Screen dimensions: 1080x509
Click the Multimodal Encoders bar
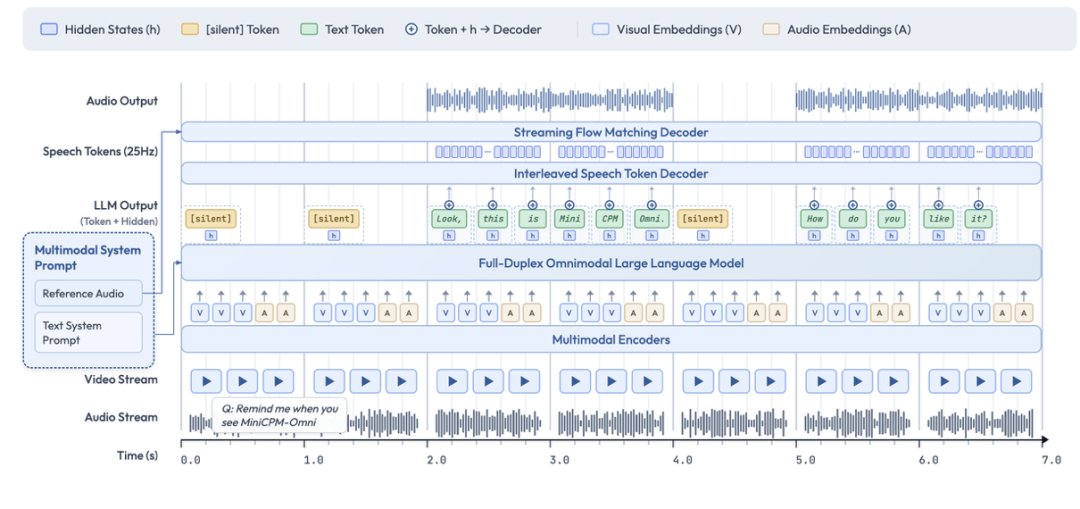coord(611,340)
